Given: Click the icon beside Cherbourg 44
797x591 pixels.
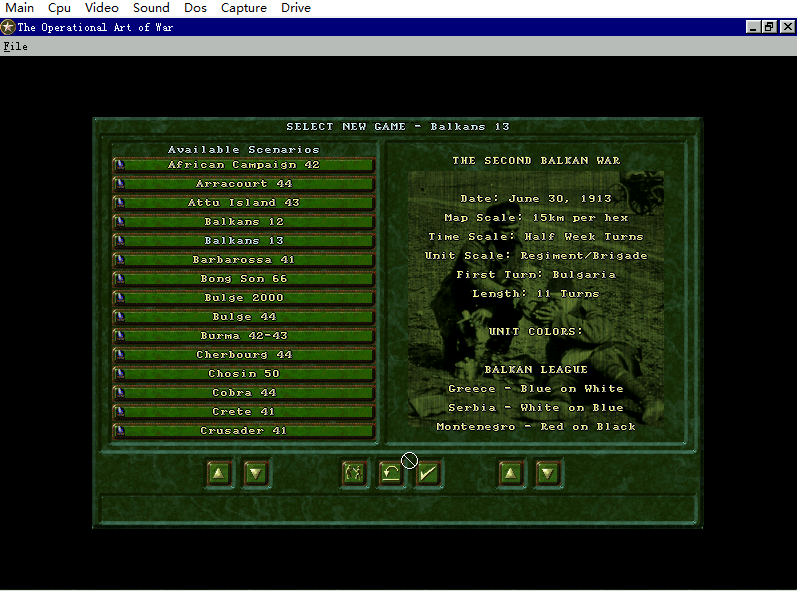Looking at the screenshot, I should click(x=120, y=354).
